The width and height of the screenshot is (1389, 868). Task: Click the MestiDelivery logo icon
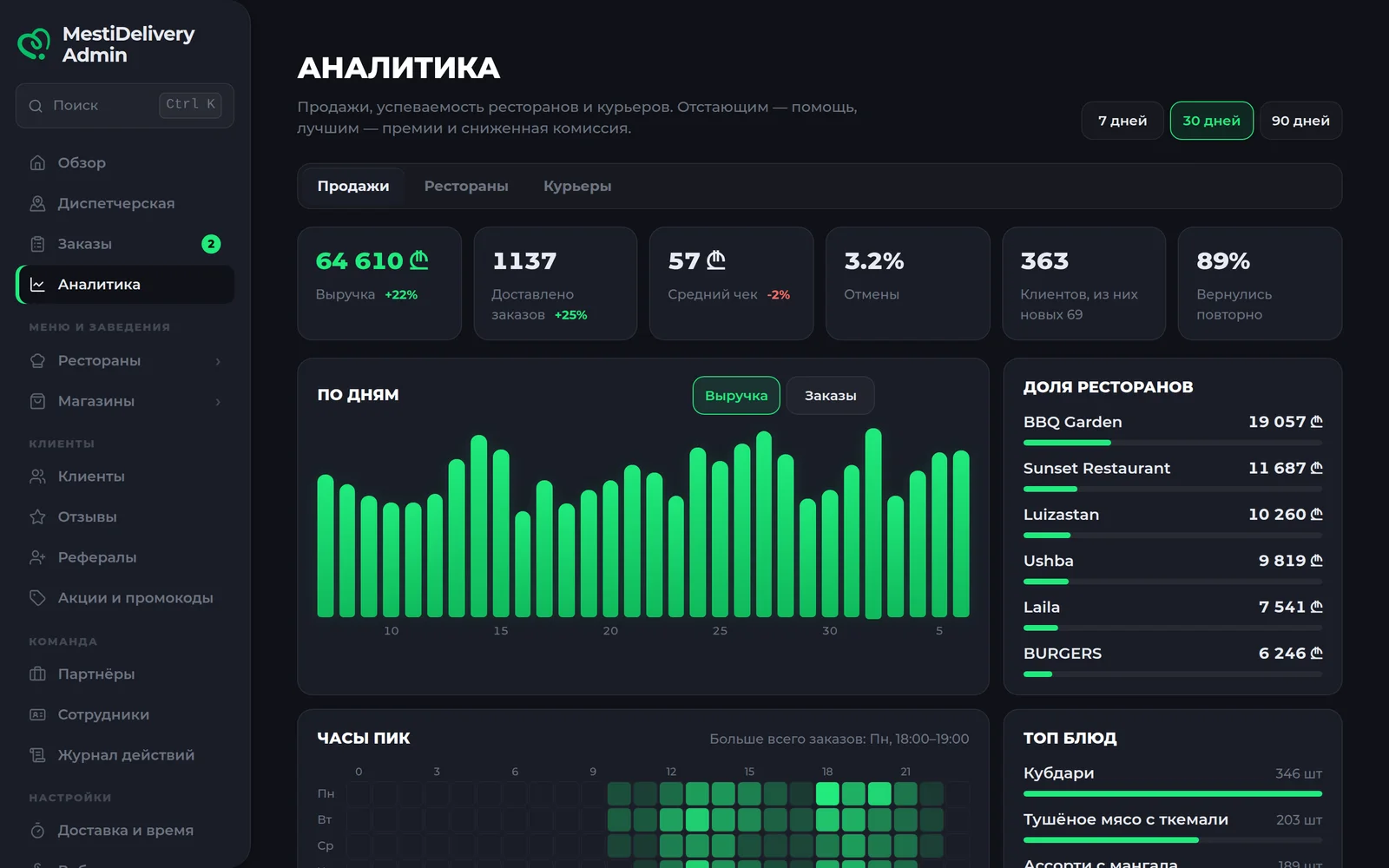(x=35, y=43)
